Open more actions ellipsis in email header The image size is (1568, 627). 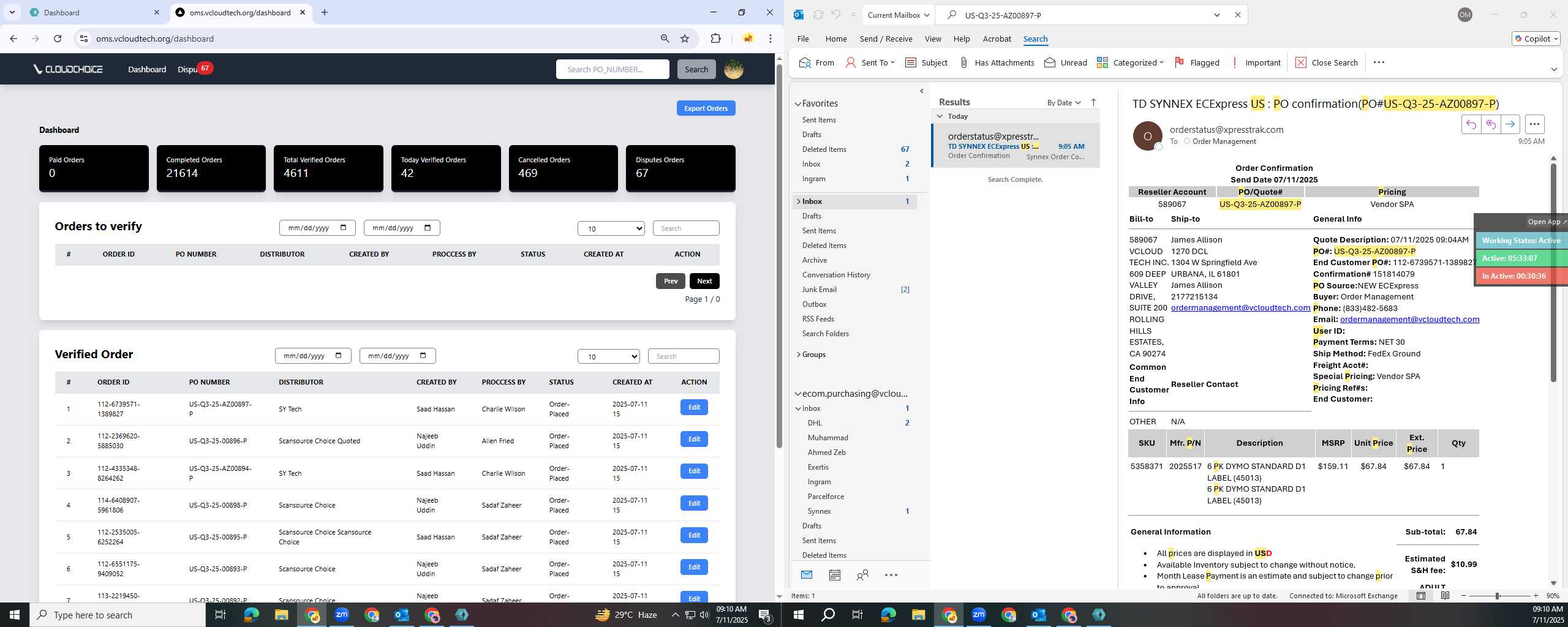point(1534,124)
